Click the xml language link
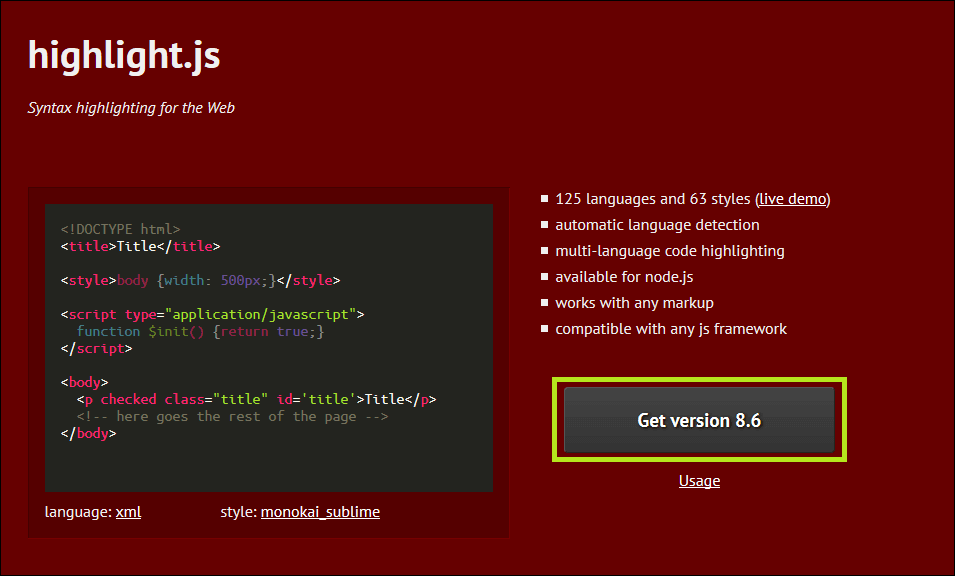The height and width of the screenshot is (576, 955). pos(129,512)
